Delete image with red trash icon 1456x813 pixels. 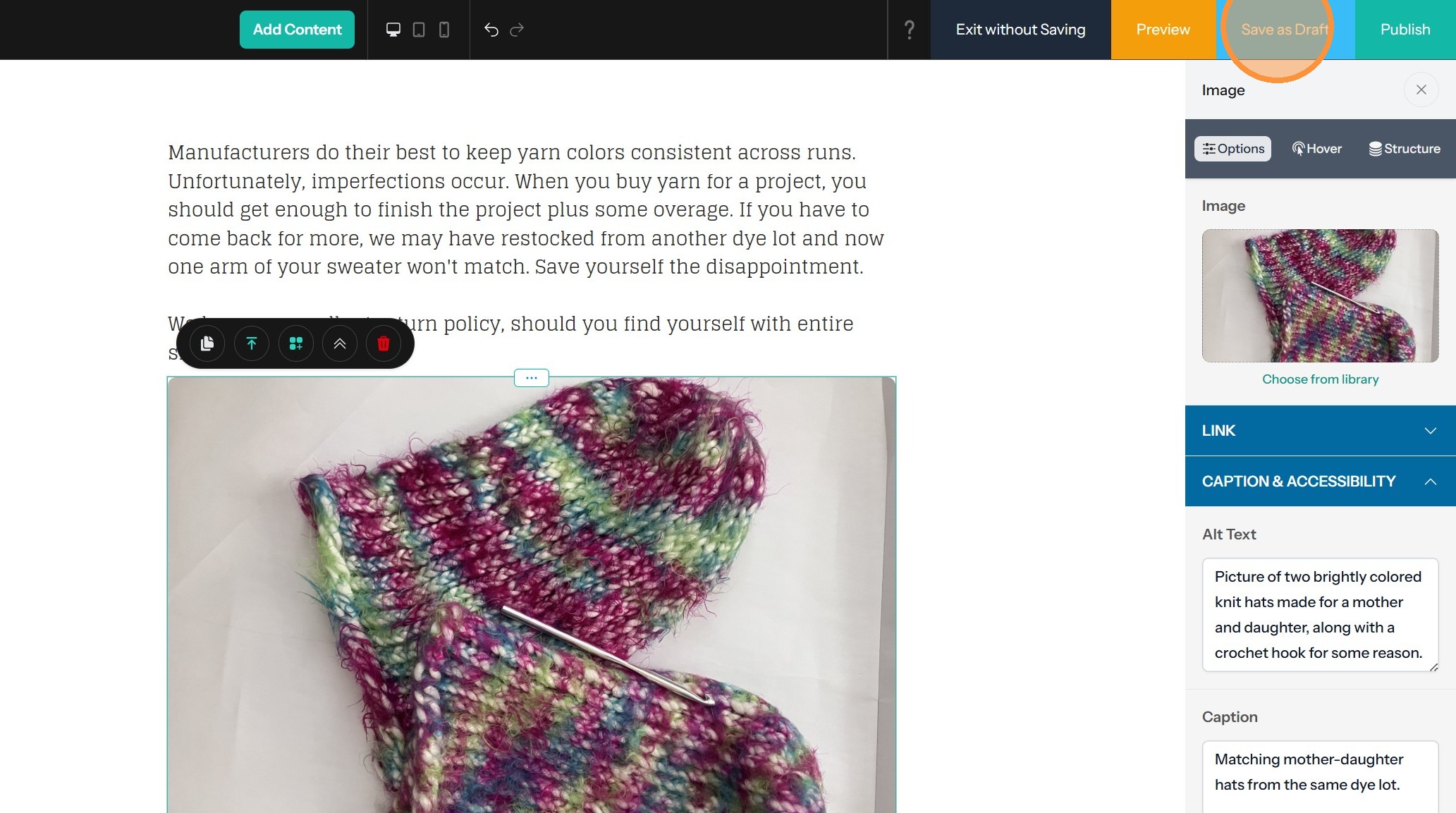384,343
